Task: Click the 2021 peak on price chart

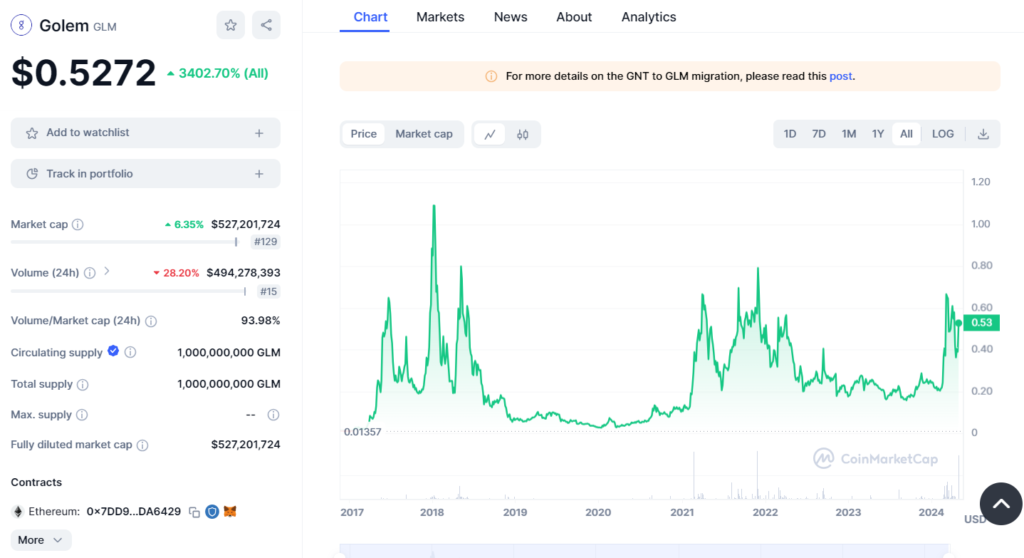Action: tap(758, 268)
